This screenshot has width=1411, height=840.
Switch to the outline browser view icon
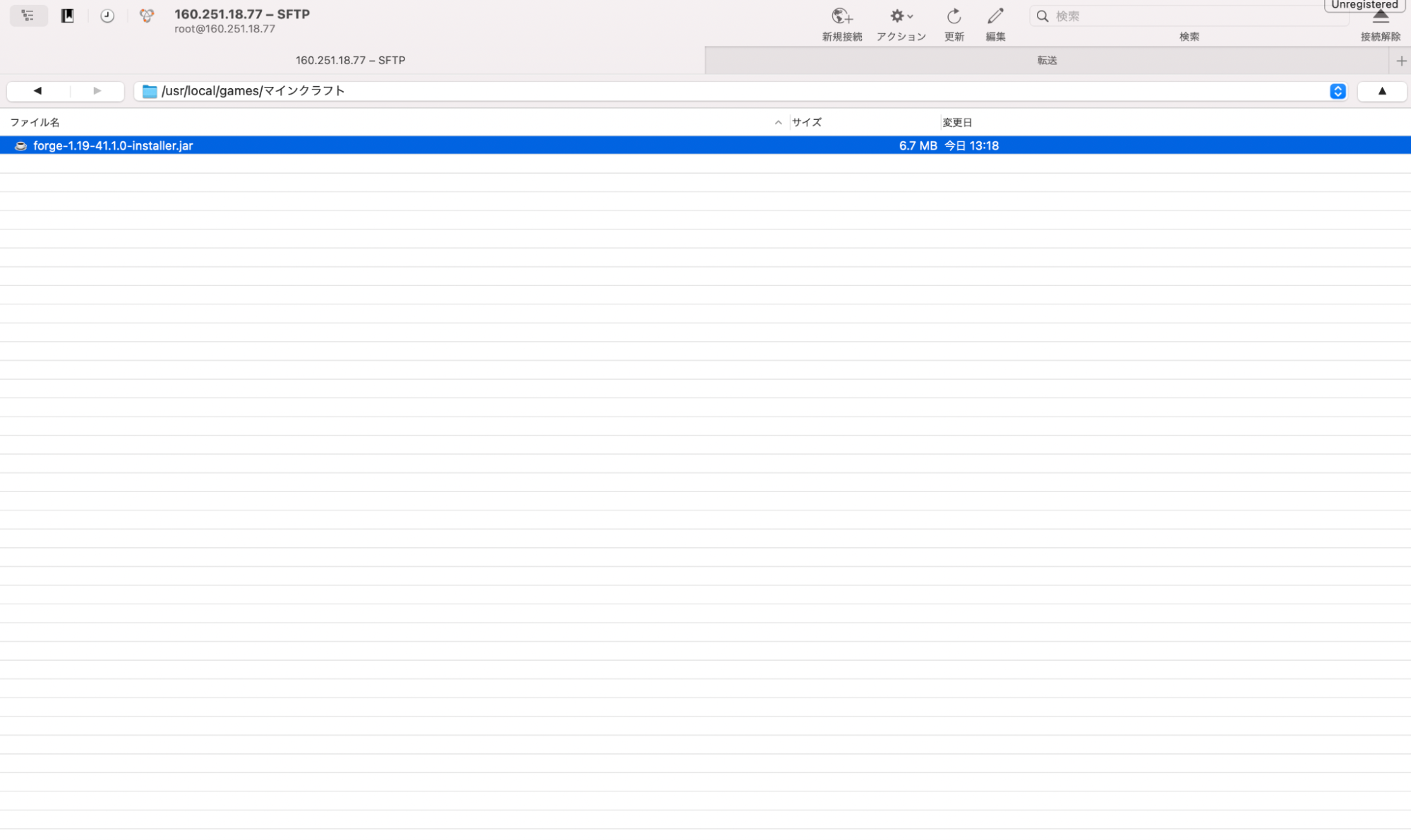point(28,16)
